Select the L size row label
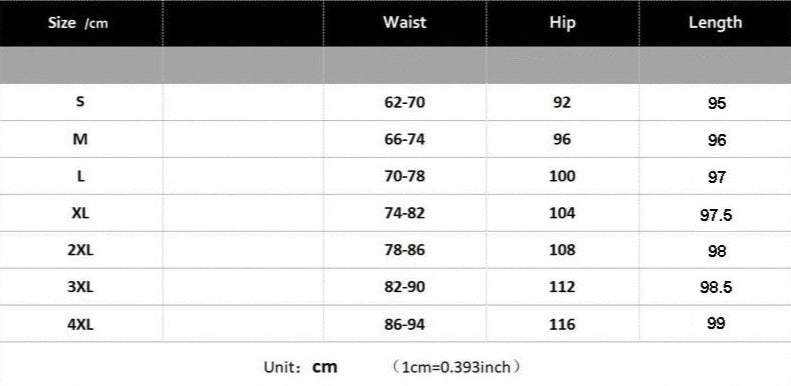The width and height of the screenshot is (791, 386). [81, 176]
